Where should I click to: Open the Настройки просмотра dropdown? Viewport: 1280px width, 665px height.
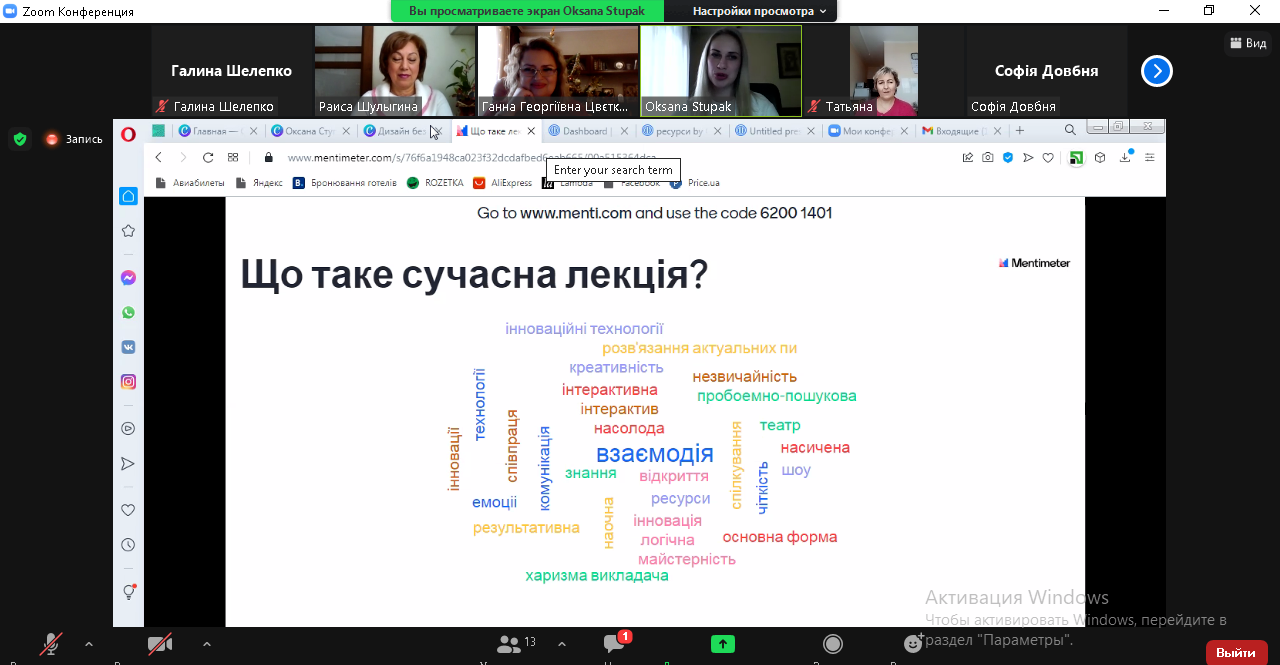[x=760, y=11]
